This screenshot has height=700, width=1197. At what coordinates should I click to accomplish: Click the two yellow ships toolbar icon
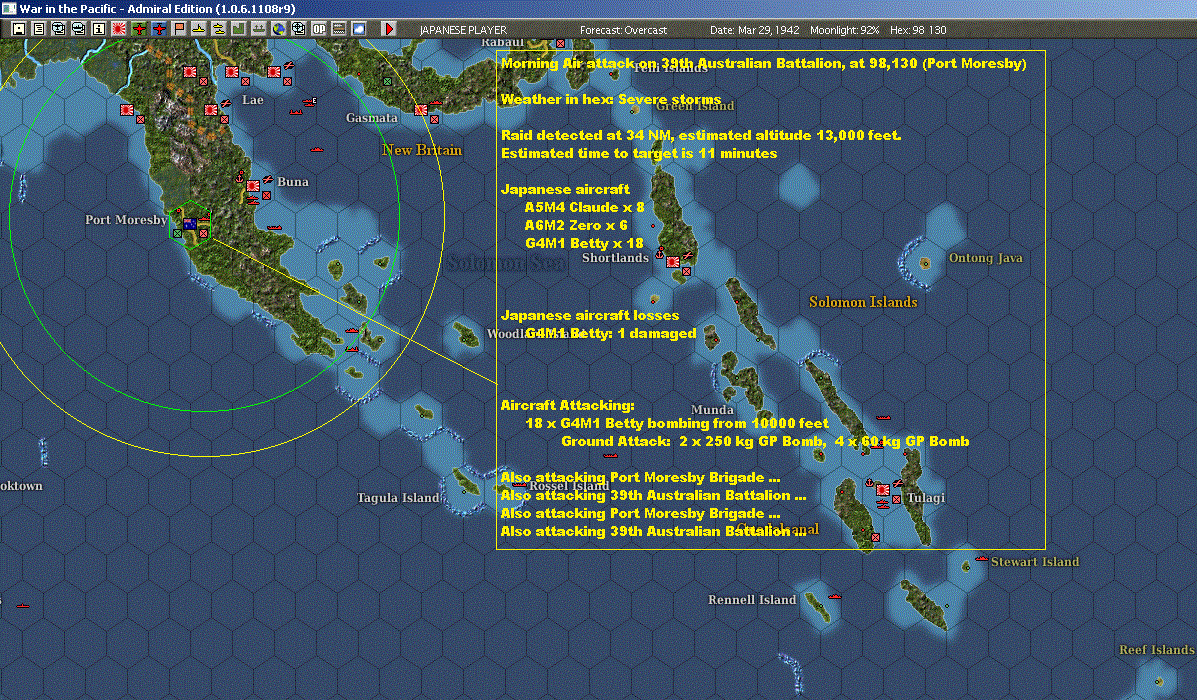click(x=218, y=29)
